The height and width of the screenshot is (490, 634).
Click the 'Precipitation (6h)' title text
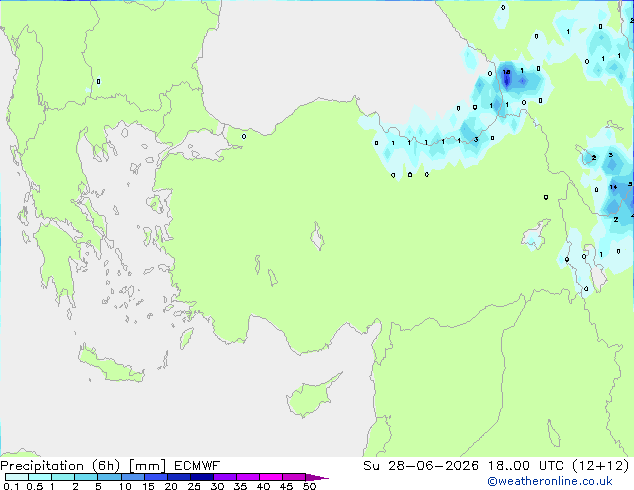pos(60,466)
